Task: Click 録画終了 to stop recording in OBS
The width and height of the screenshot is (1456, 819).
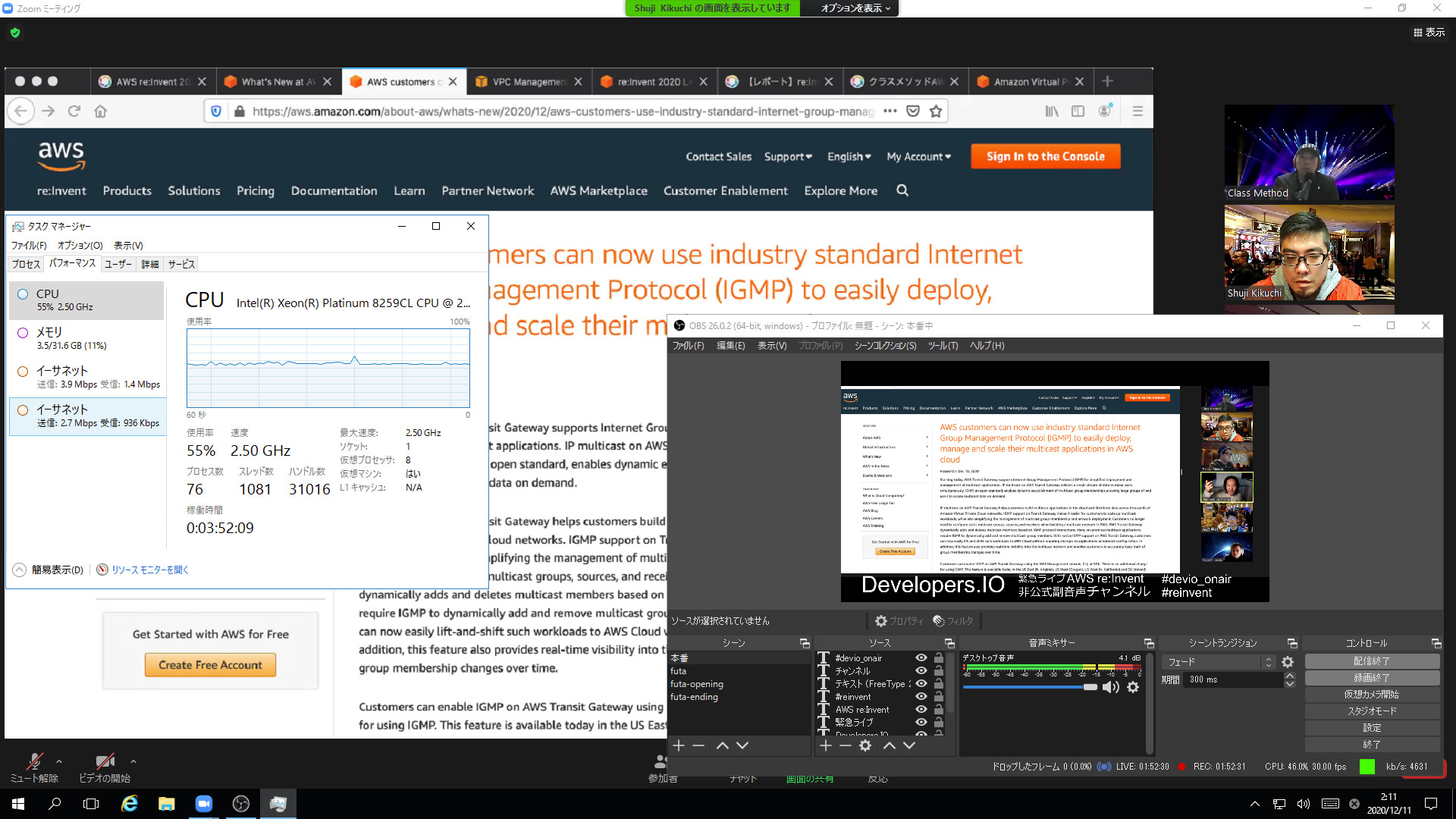Action: 1372,678
